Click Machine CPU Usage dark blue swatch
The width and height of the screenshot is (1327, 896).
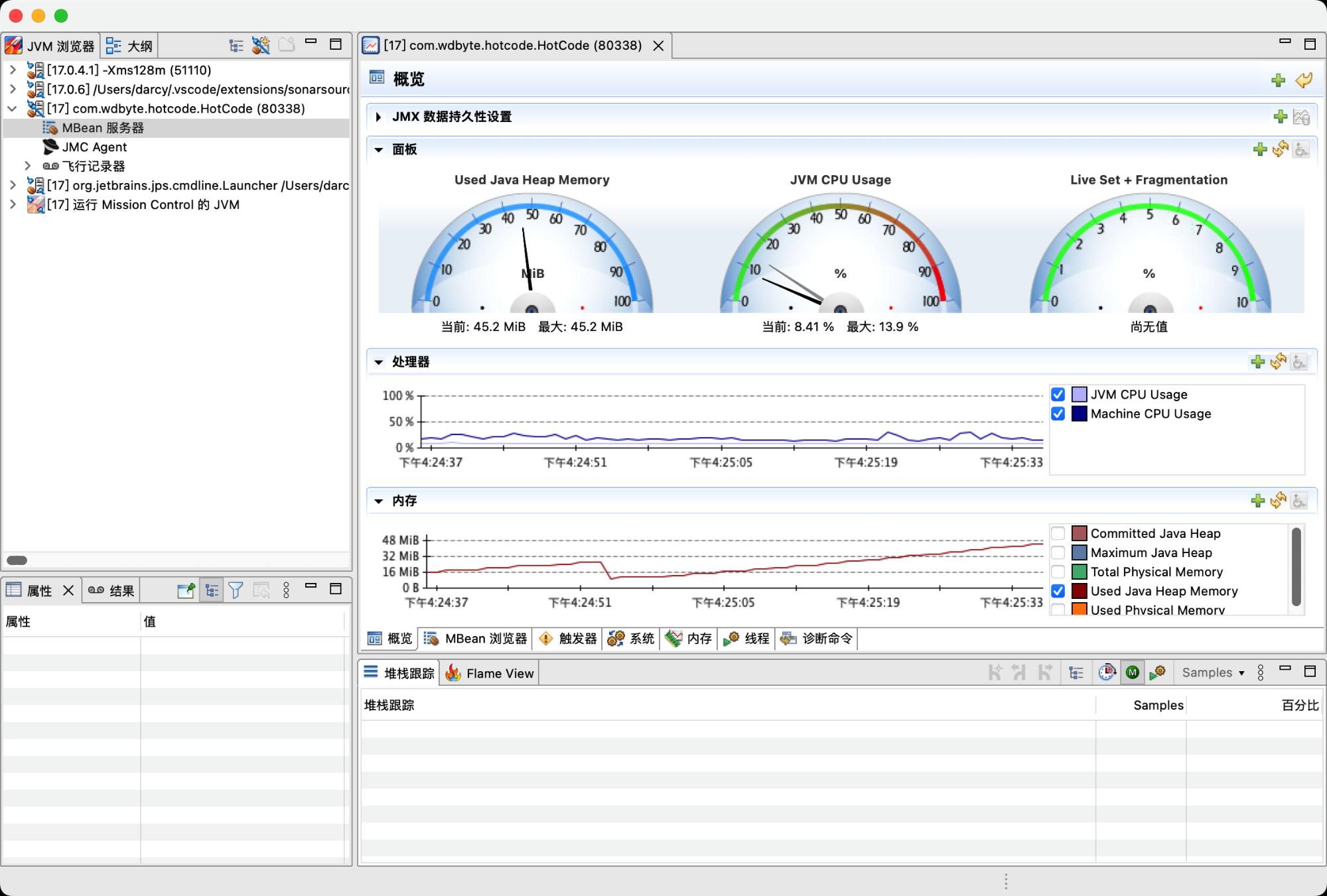pyautogui.click(x=1079, y=414)
